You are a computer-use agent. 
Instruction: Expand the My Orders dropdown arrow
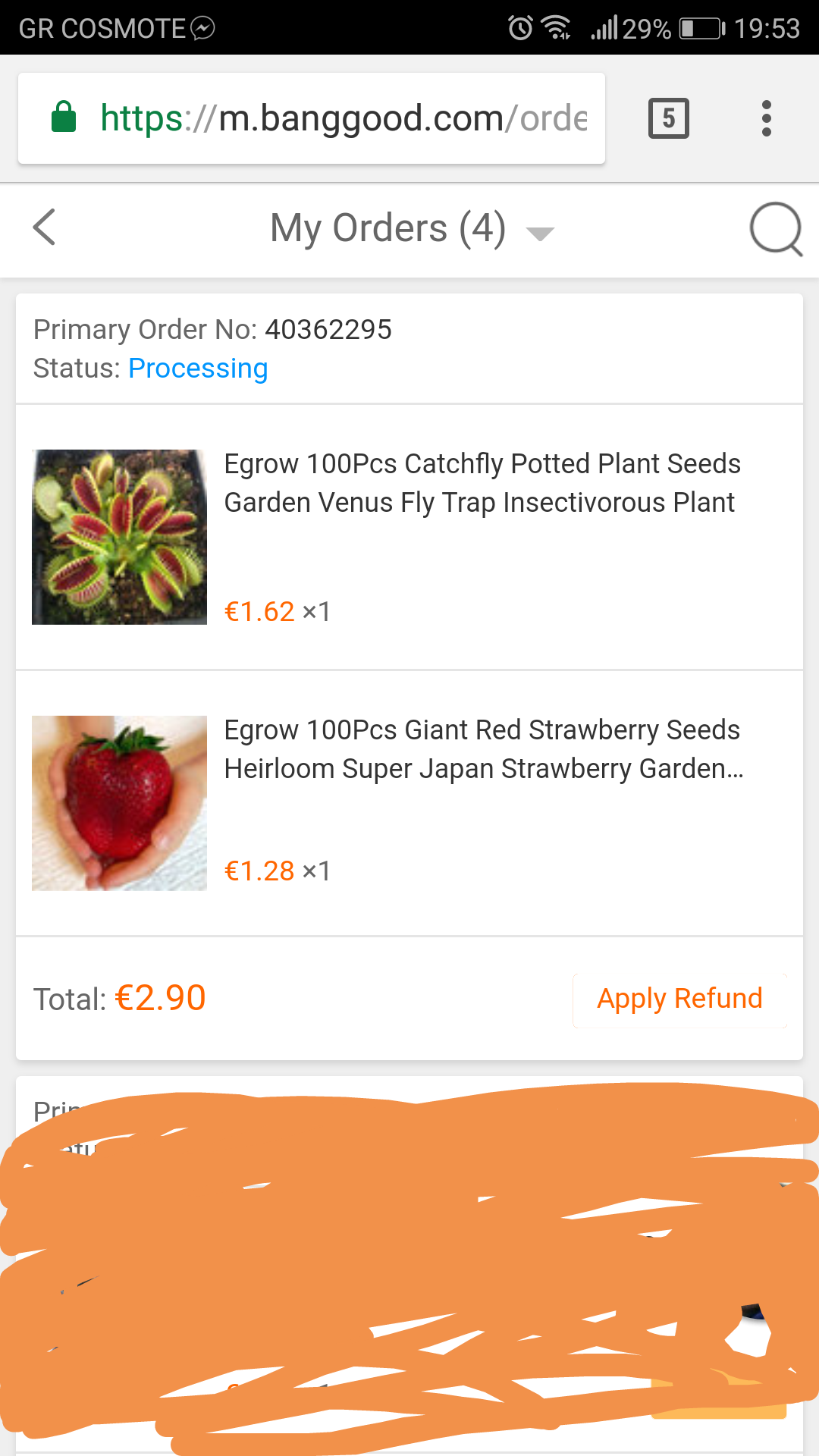[x=540, y=233]
